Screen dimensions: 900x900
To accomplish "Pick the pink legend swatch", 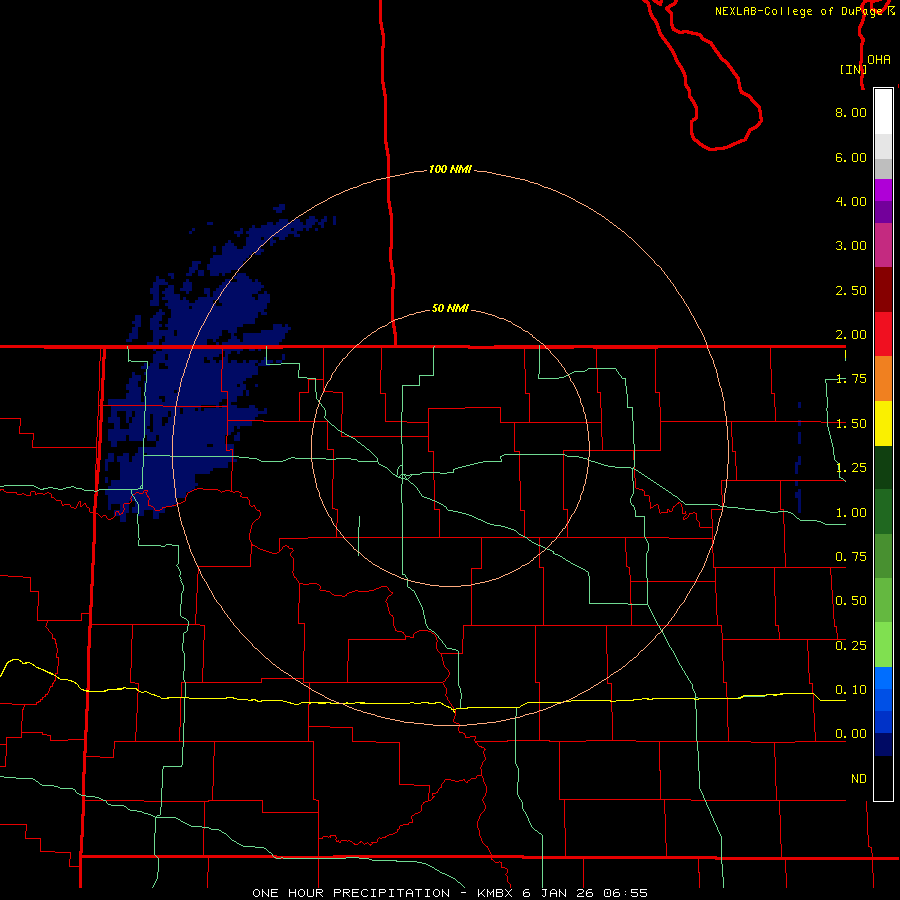I will coord(883,245).
